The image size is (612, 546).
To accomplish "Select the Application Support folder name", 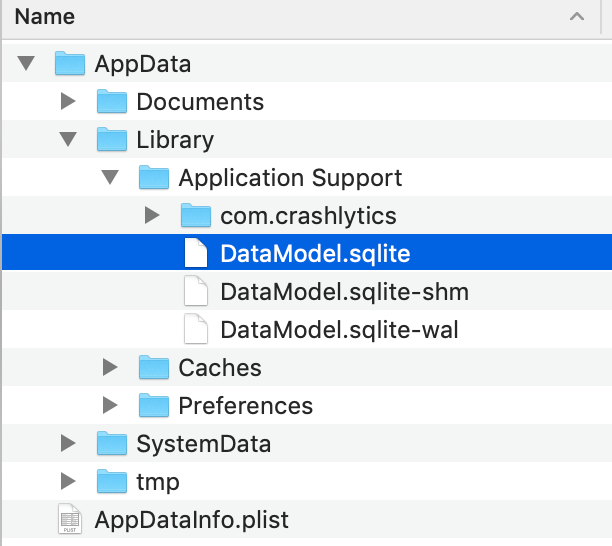I will coord(290,178).
